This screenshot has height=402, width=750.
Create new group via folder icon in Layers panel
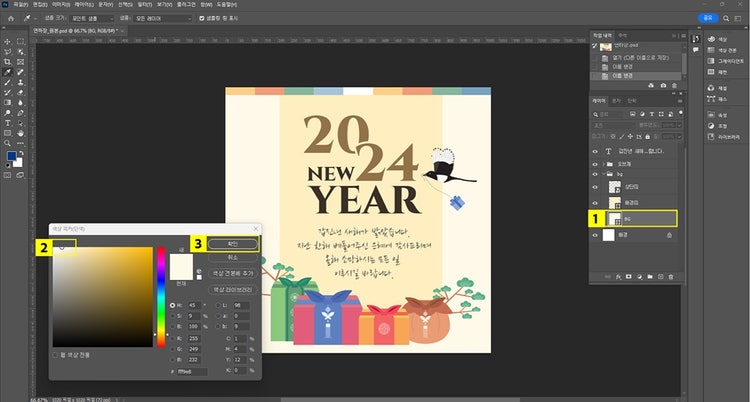click(650, 277)
